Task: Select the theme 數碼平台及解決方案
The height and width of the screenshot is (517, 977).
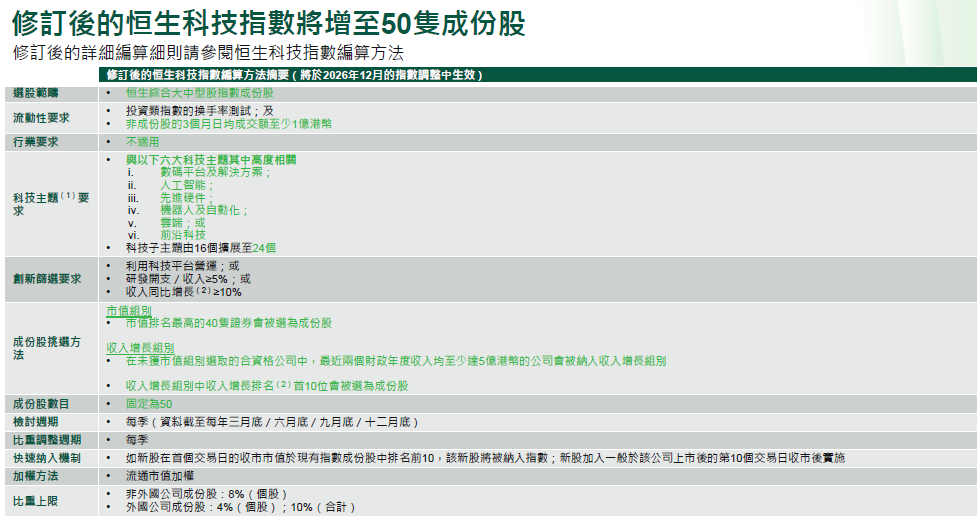Action: (215, 173)
